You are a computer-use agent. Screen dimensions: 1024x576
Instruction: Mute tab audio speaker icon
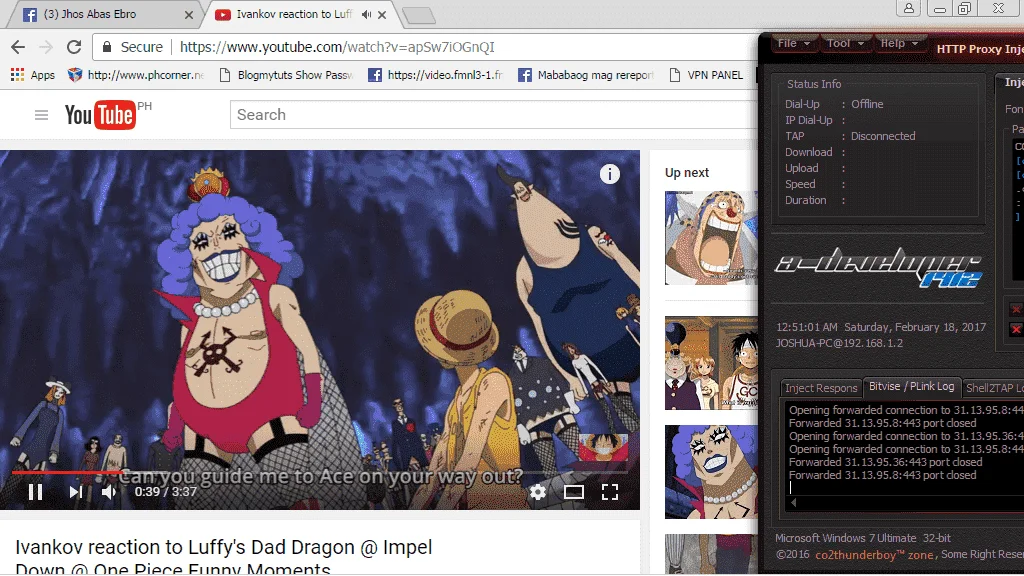pos(366,14)
